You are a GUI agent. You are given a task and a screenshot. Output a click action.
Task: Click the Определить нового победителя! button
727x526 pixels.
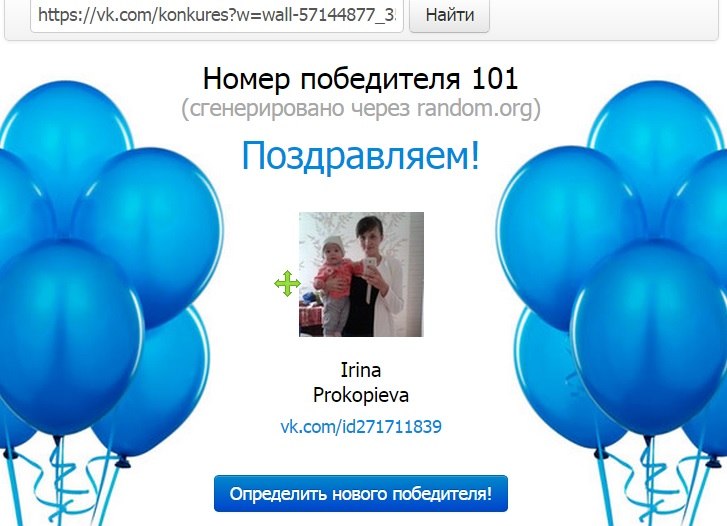click(x=361, y=494)
